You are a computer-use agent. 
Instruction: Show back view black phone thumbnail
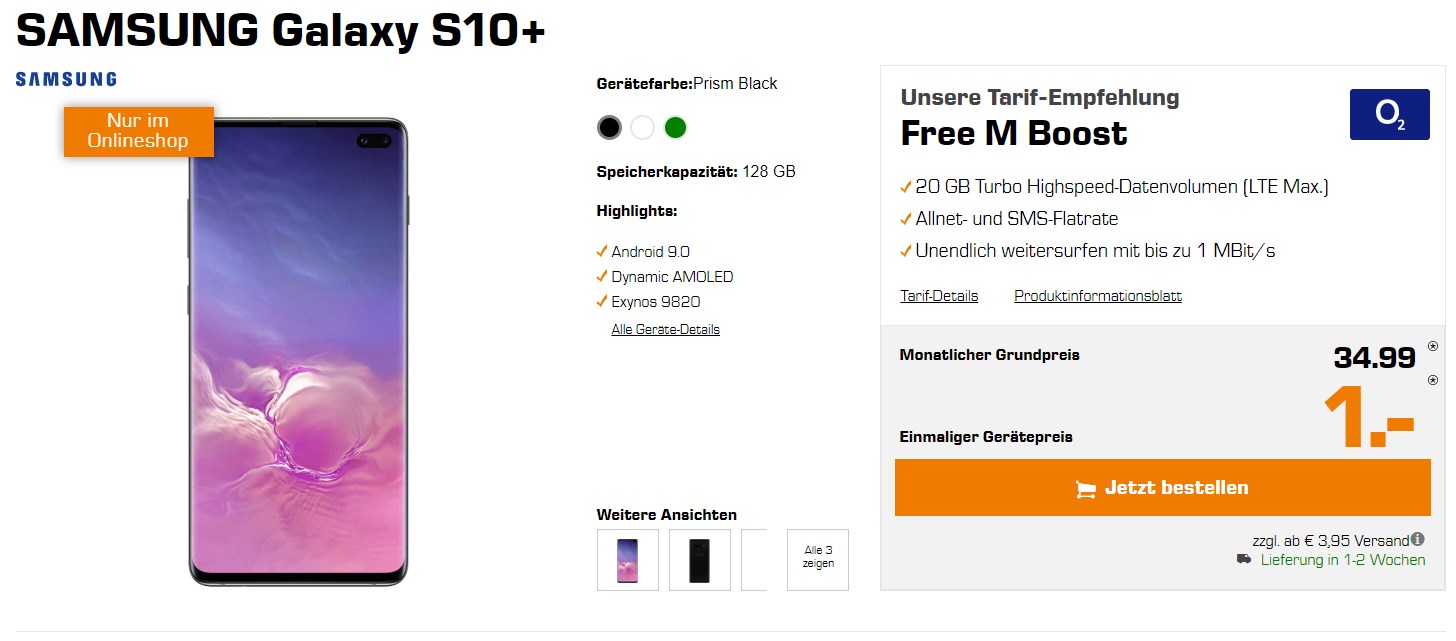[700, 560]
